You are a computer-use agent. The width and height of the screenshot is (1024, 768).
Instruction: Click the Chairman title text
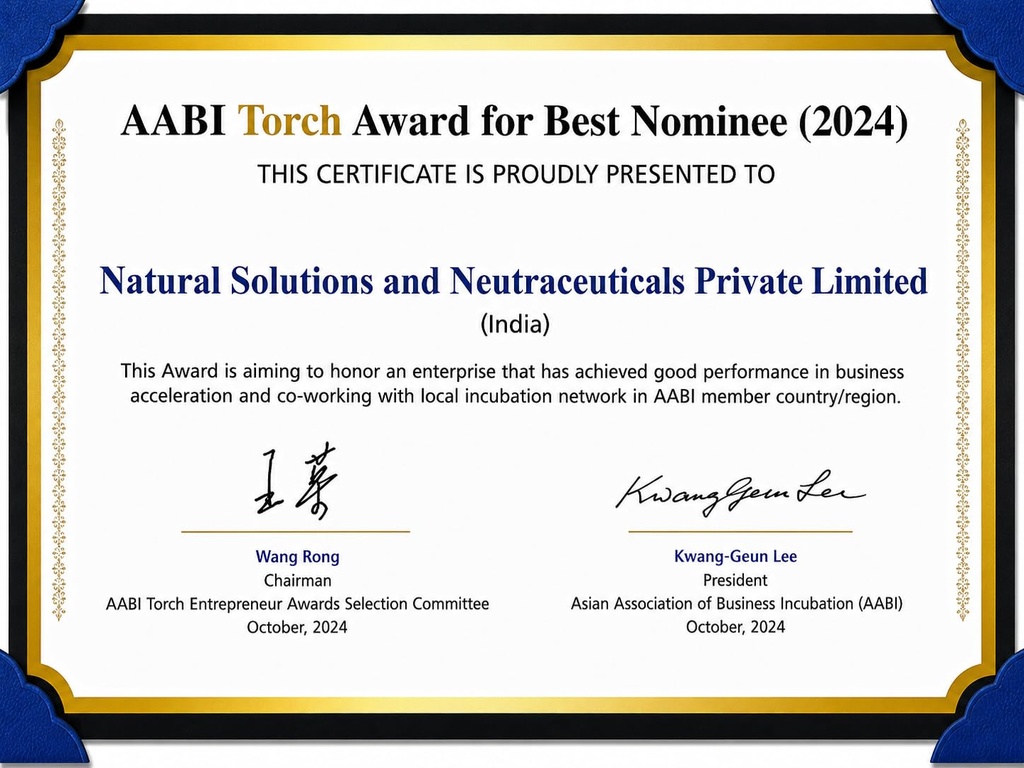pos(297,580)
